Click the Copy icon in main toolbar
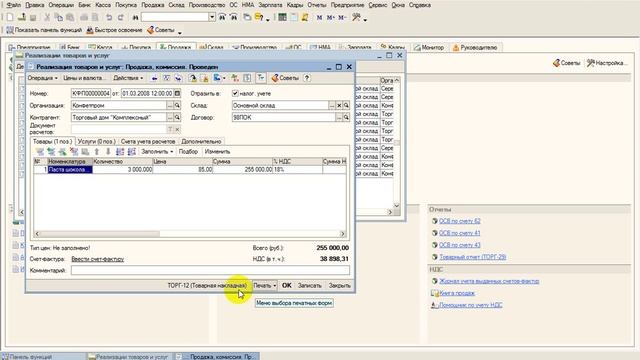The height and width of the screenshot is (360, 640). (x=59, y=17)
